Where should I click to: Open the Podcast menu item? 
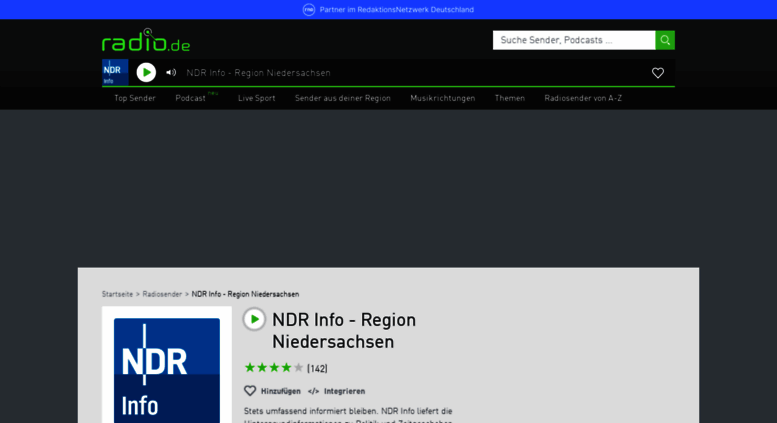pyautogui.click(x=191, y=98)
